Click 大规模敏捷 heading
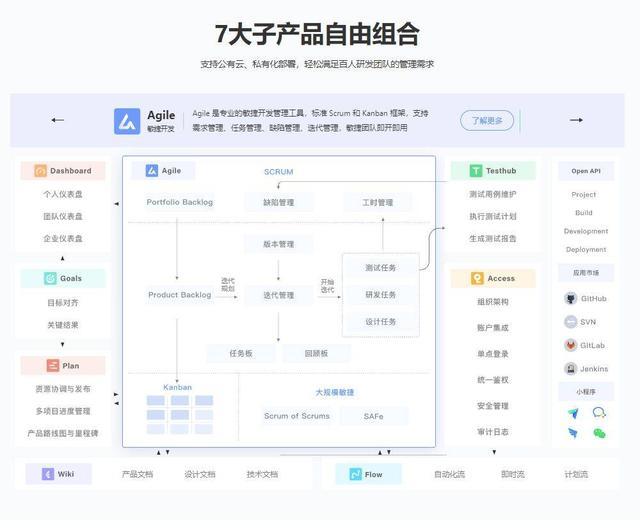The width and height of the screenshot is (640, 529). coord(335,392)
